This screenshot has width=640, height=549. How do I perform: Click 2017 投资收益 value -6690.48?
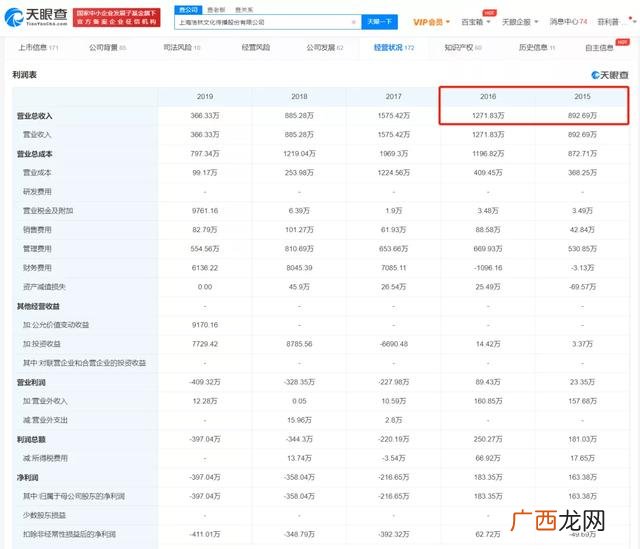pos(393,344)
